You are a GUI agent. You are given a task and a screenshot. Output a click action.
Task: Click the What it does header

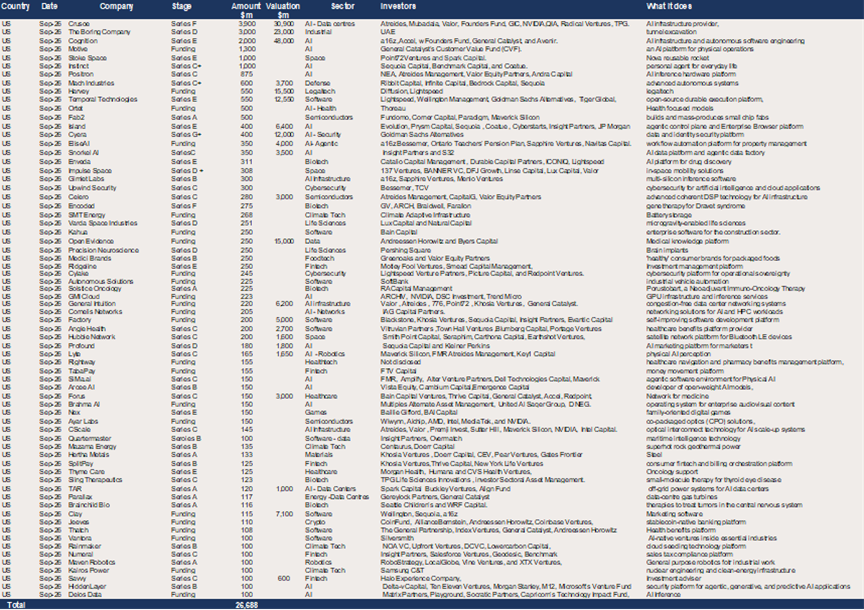pyautogui.click(x=668, y=6)
